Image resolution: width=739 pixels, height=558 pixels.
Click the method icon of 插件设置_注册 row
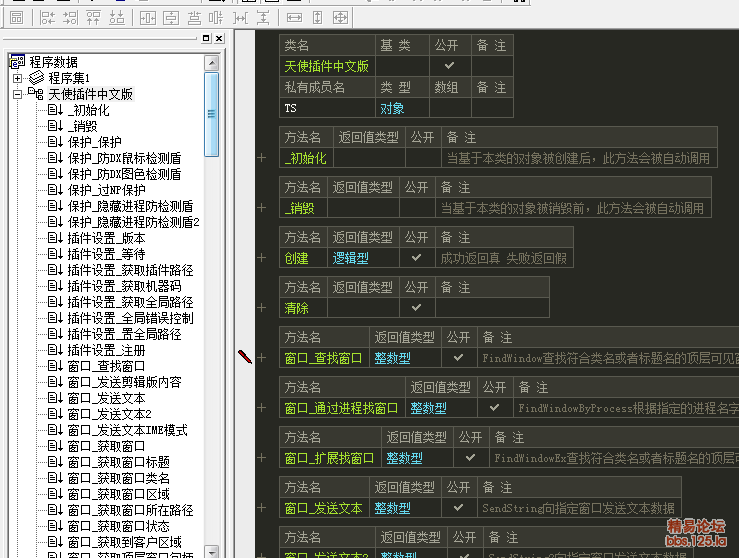(55, 350)
